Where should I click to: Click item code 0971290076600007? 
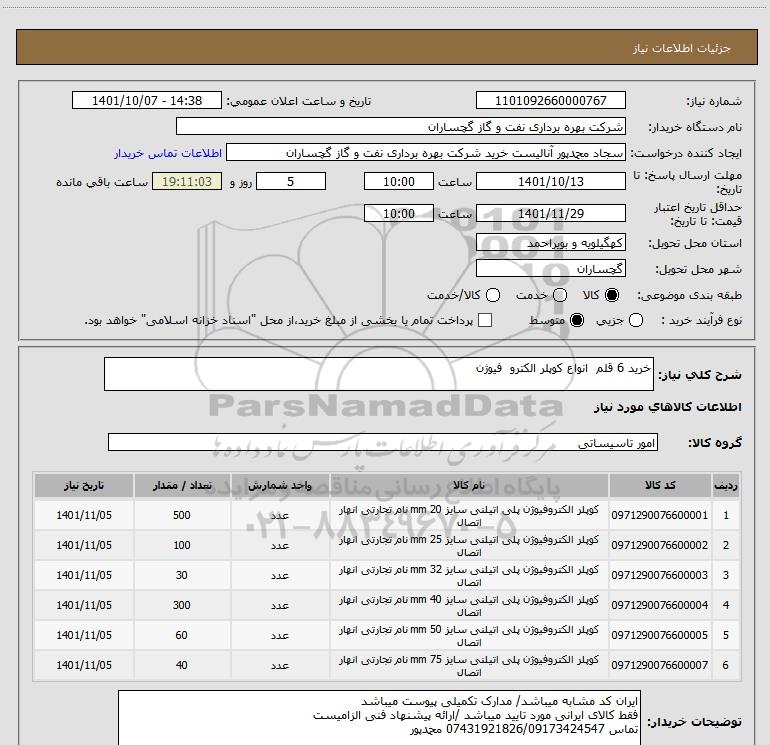660,665
